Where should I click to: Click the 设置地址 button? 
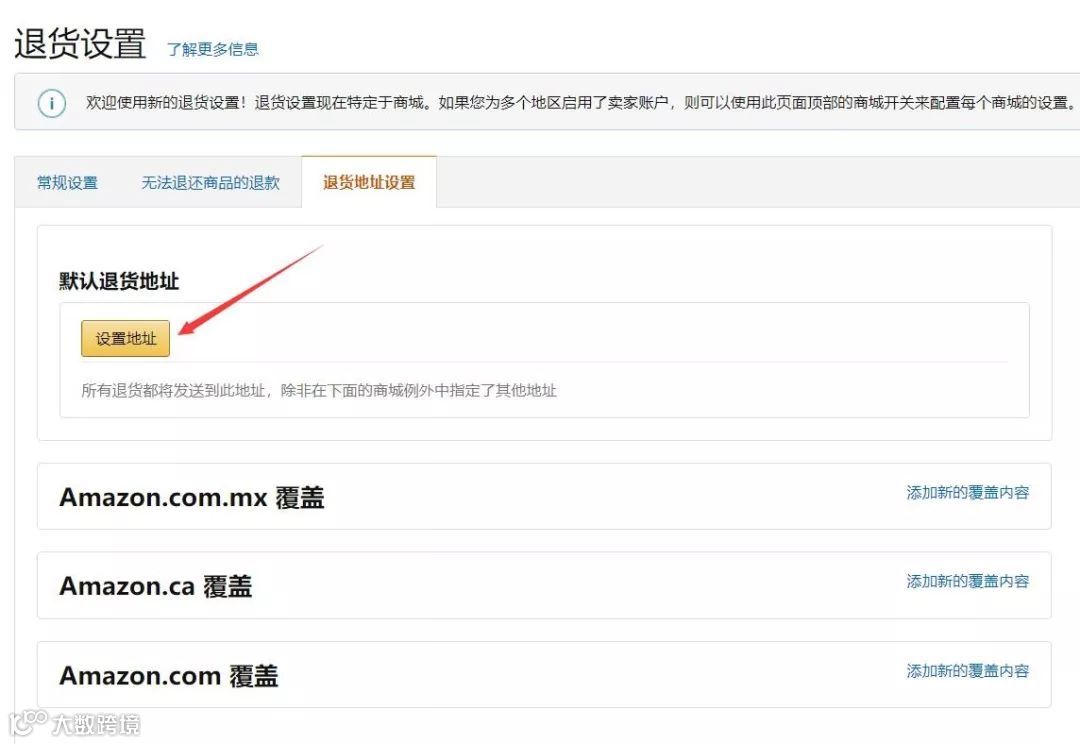(124, 338)
